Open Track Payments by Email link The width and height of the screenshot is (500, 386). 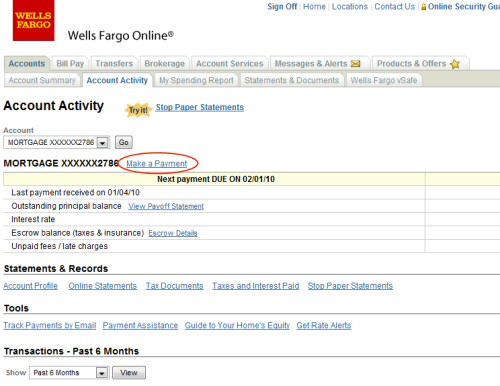pyautogui.click(x=50, y=325)
